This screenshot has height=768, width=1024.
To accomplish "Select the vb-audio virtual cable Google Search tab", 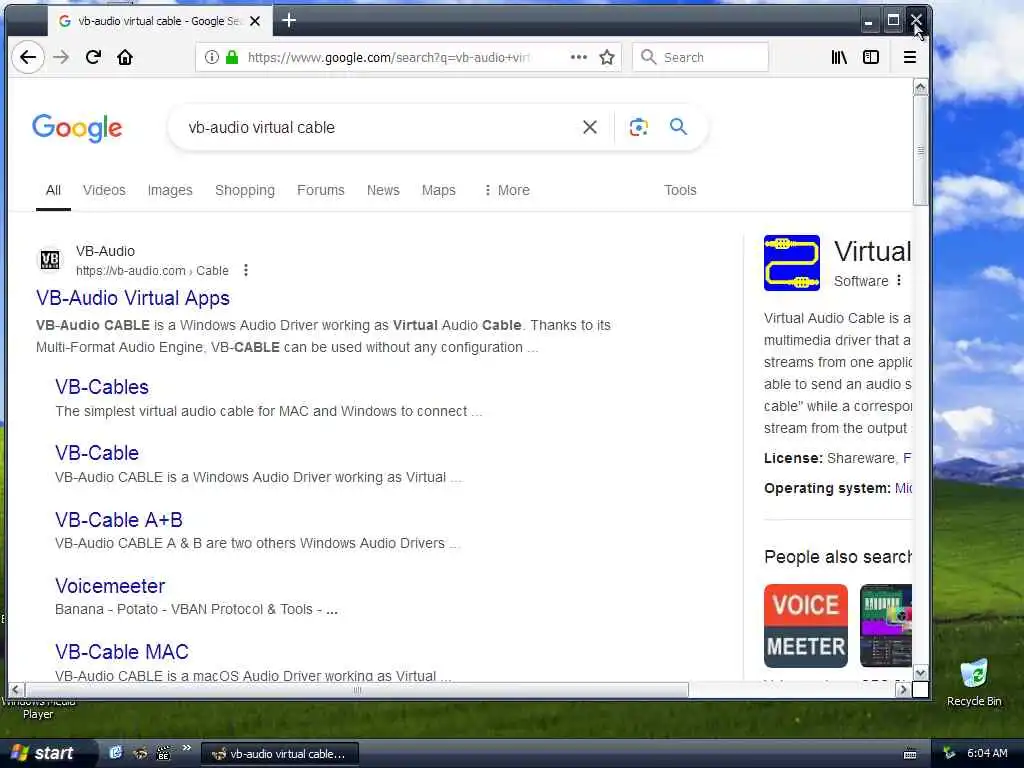I will click(159, 21).
